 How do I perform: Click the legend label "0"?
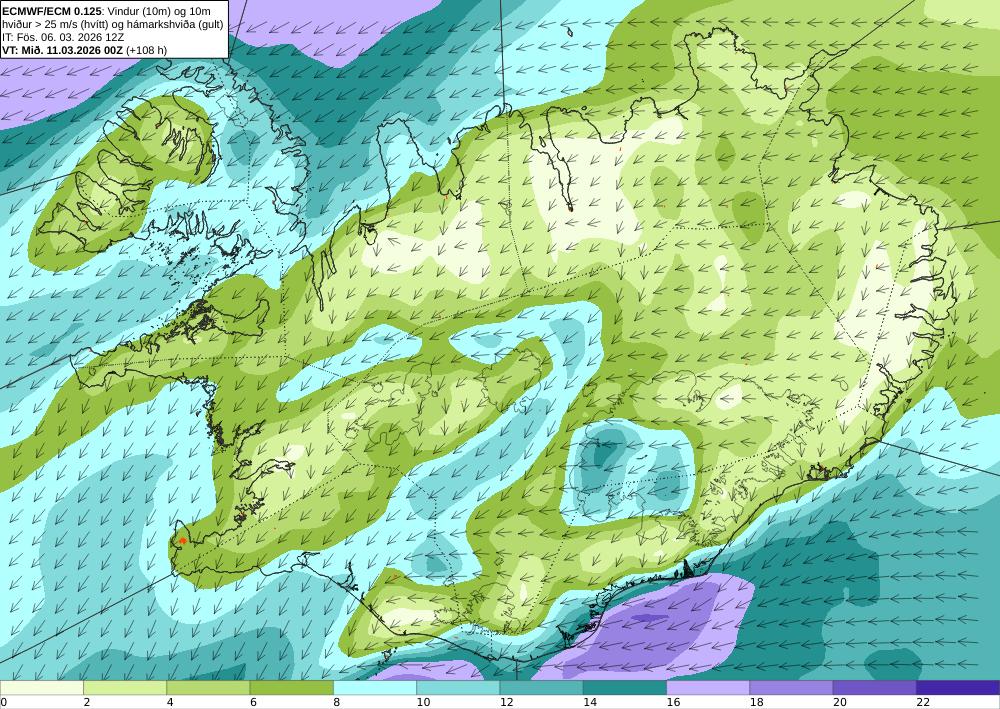(4, 702)
